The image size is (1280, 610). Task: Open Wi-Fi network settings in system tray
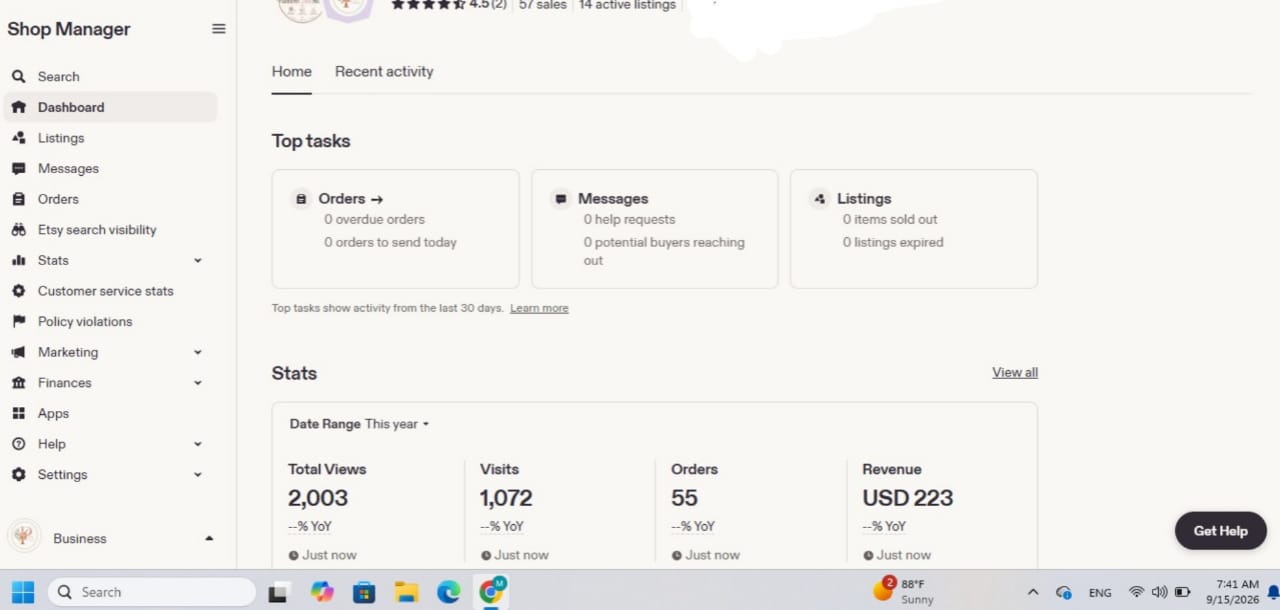pos(1136,592)
